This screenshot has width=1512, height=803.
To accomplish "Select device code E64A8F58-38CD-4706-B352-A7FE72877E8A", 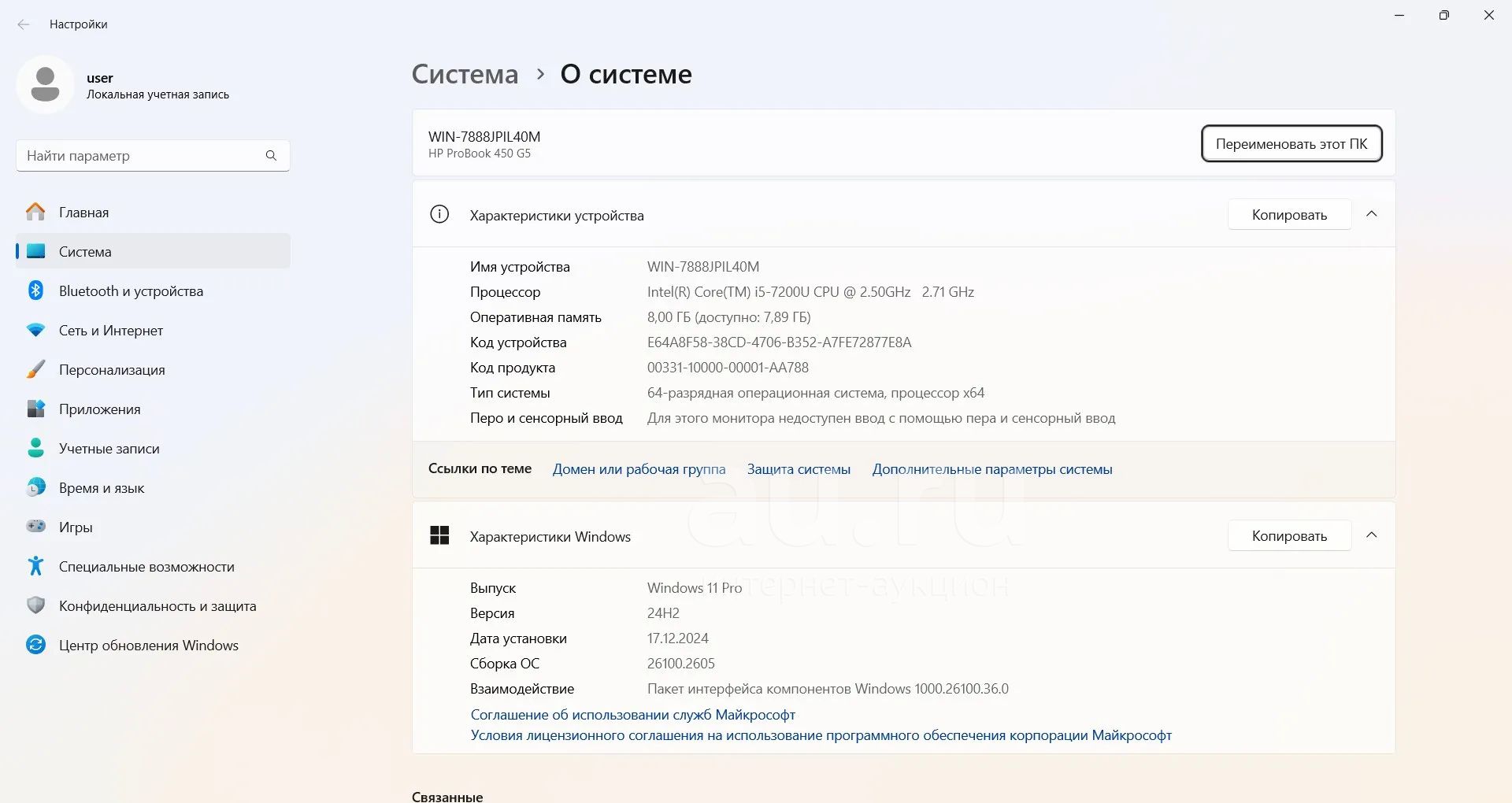I will coord(780,342).
